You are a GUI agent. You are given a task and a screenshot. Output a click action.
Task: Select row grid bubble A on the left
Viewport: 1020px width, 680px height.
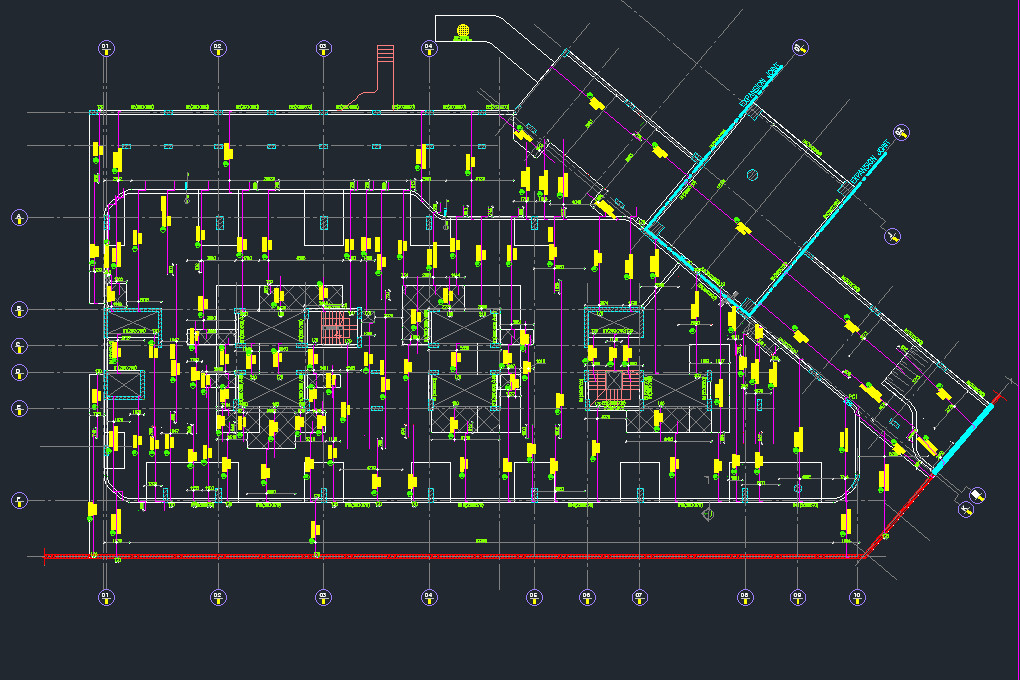pos(20,217)
